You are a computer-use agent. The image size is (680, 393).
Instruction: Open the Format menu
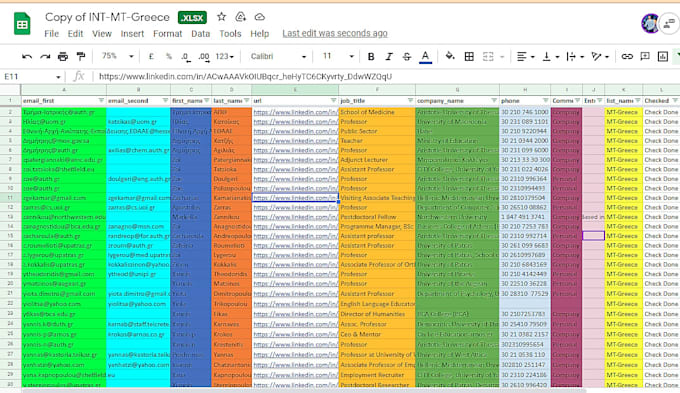click(x=167, y=33)
